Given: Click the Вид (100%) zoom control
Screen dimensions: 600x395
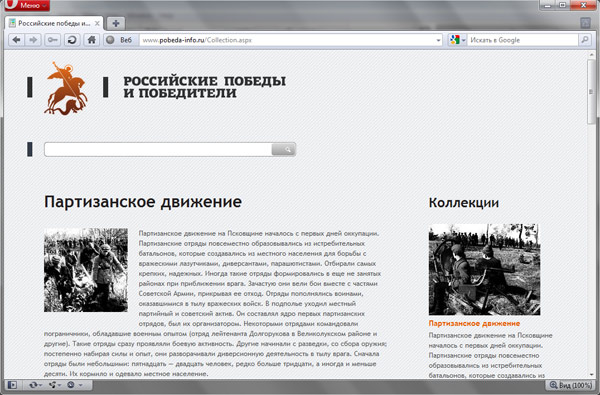Looking at the screenshot, I should (x=570, y=385).
